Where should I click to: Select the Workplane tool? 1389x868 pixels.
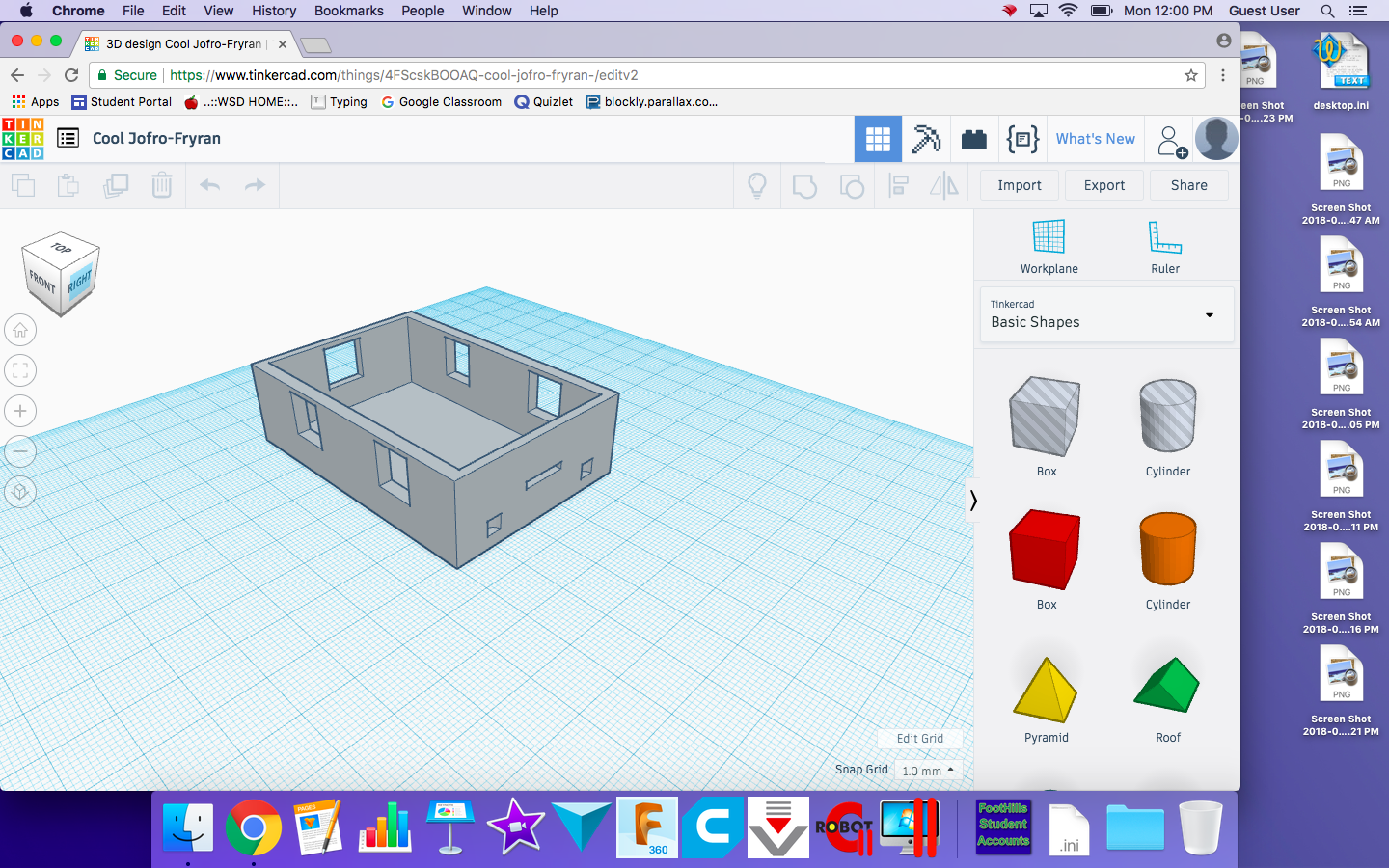click(1049, 247)
